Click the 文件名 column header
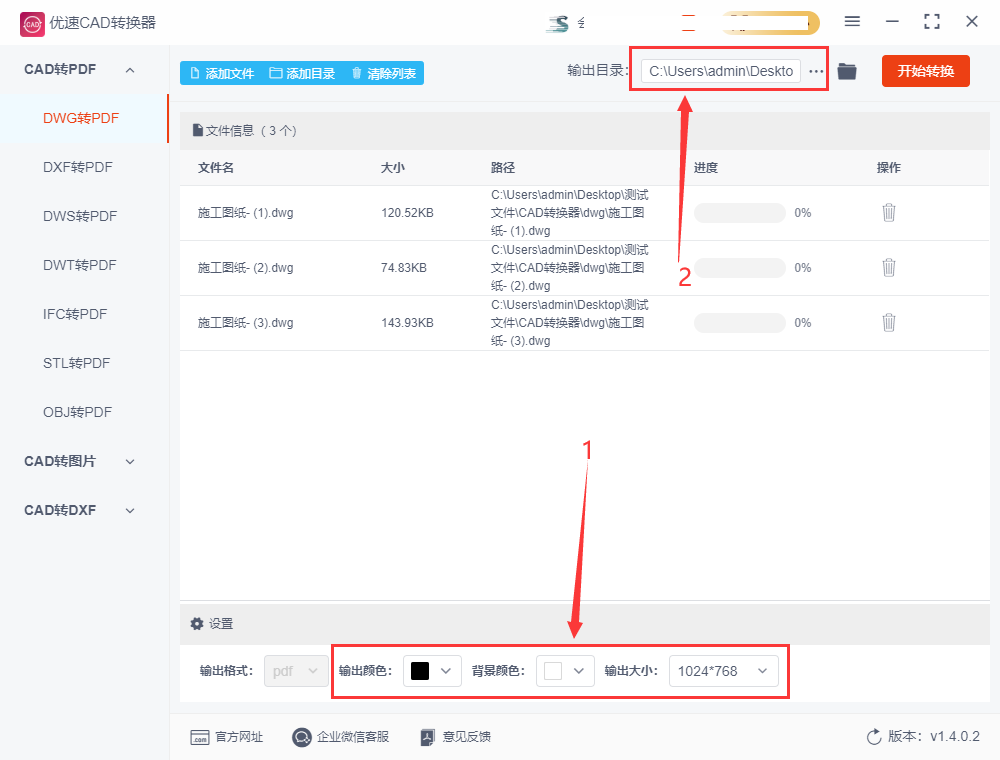The image size is (1000, 760). tap(216, 168)
